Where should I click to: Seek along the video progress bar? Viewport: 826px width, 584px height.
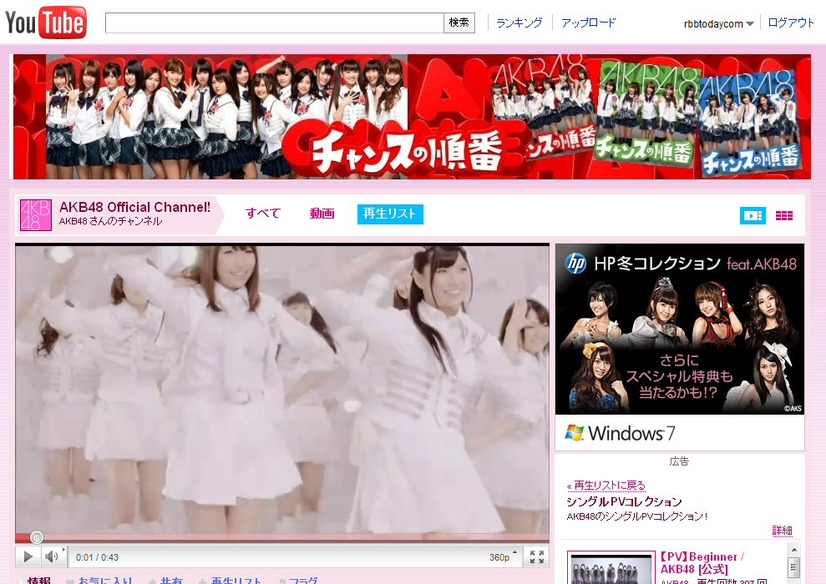(x=282, y=538)
